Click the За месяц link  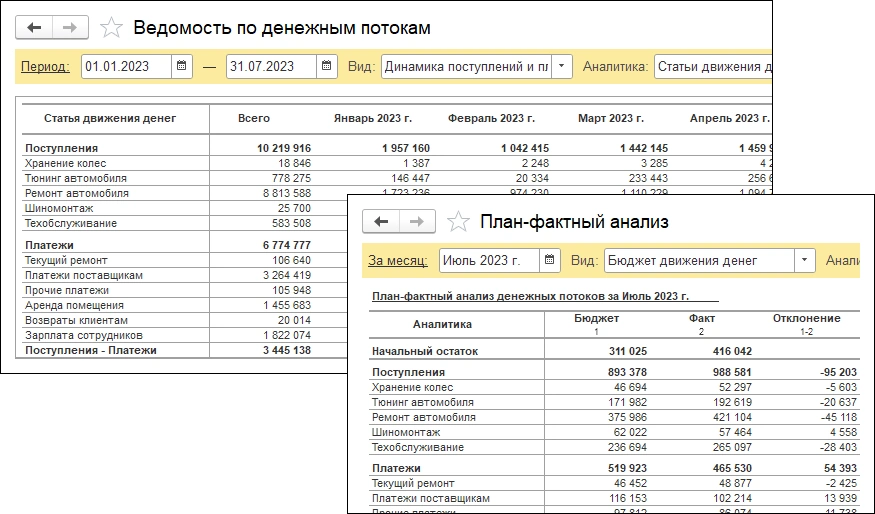coord(397,261)
